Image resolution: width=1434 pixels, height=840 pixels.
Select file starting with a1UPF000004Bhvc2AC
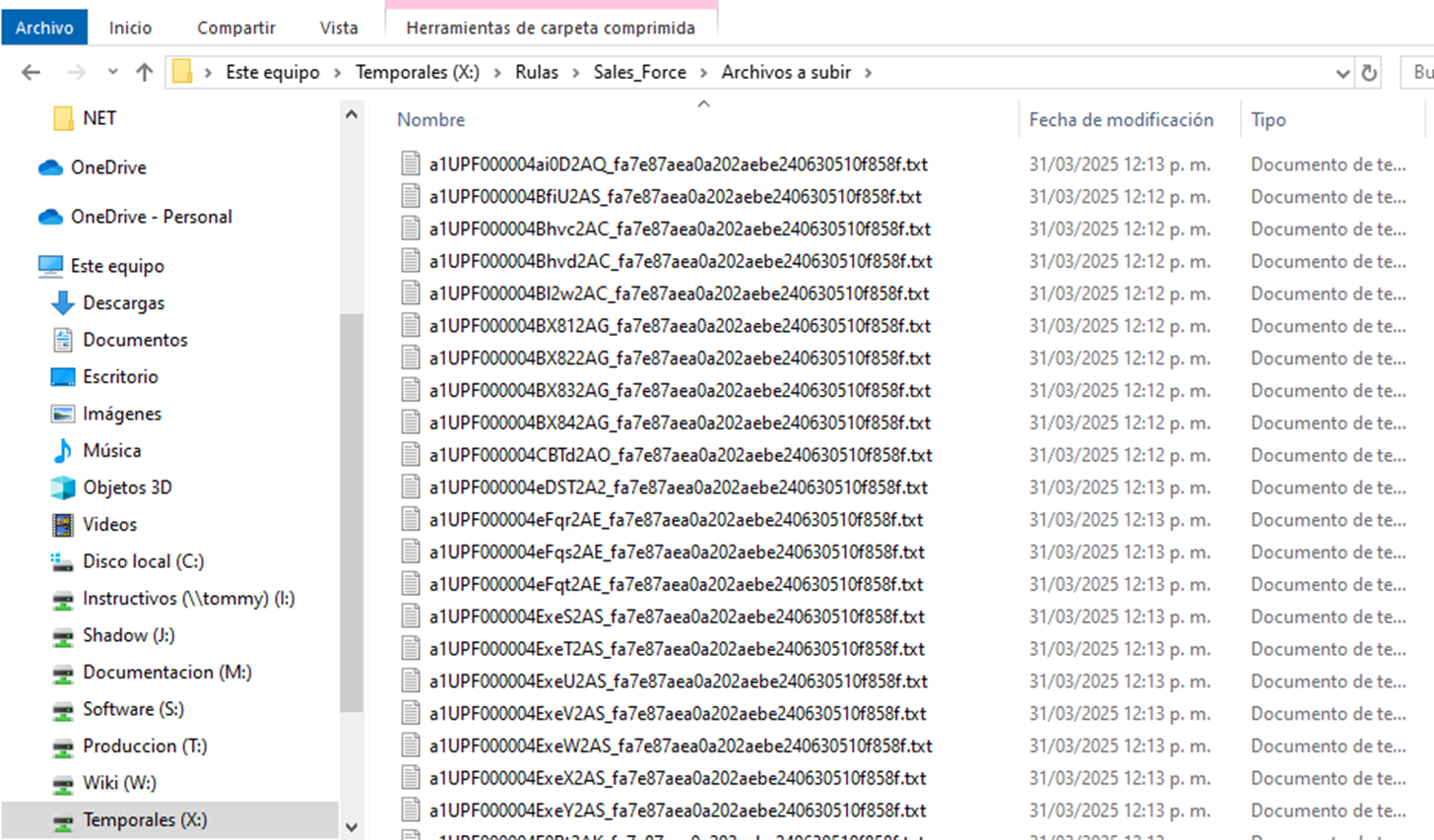(x=680, y=229)
